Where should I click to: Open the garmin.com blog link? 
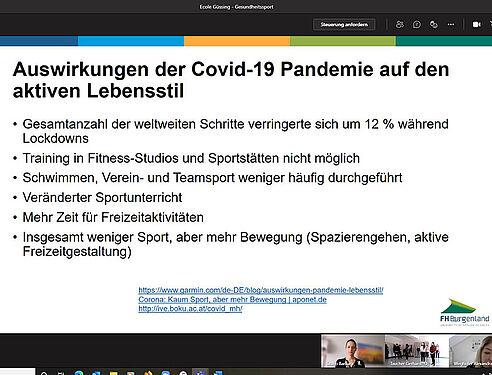coord(261,290)
